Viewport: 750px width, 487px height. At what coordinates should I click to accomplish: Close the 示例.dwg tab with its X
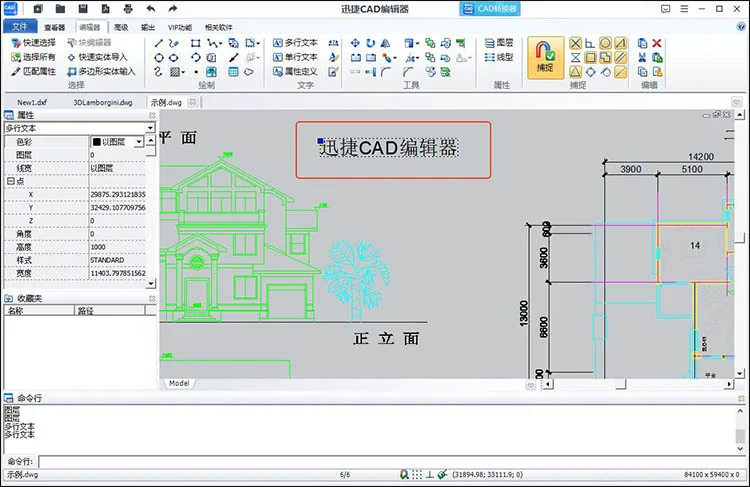[x=192, y=102]
